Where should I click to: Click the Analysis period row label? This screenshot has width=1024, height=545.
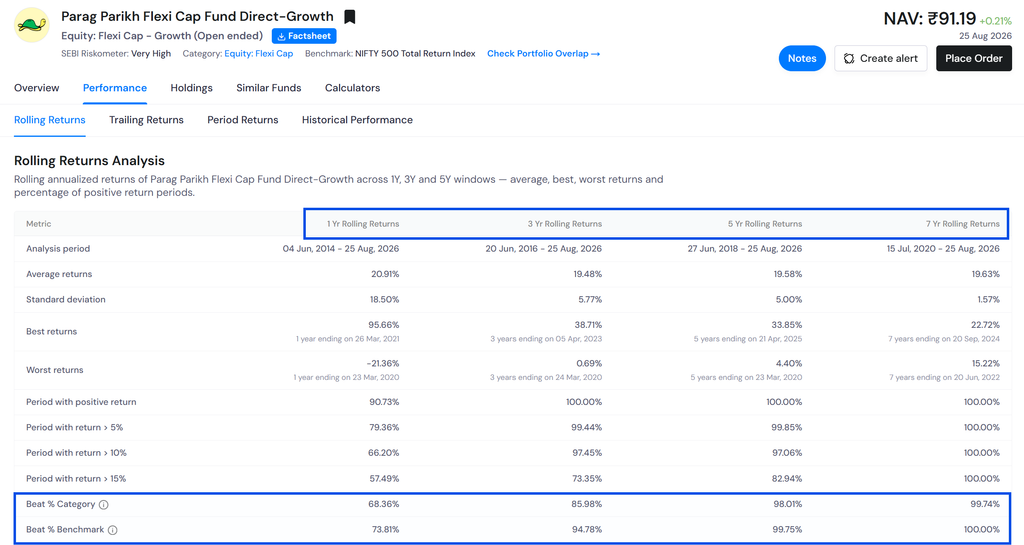pos(58,249)
